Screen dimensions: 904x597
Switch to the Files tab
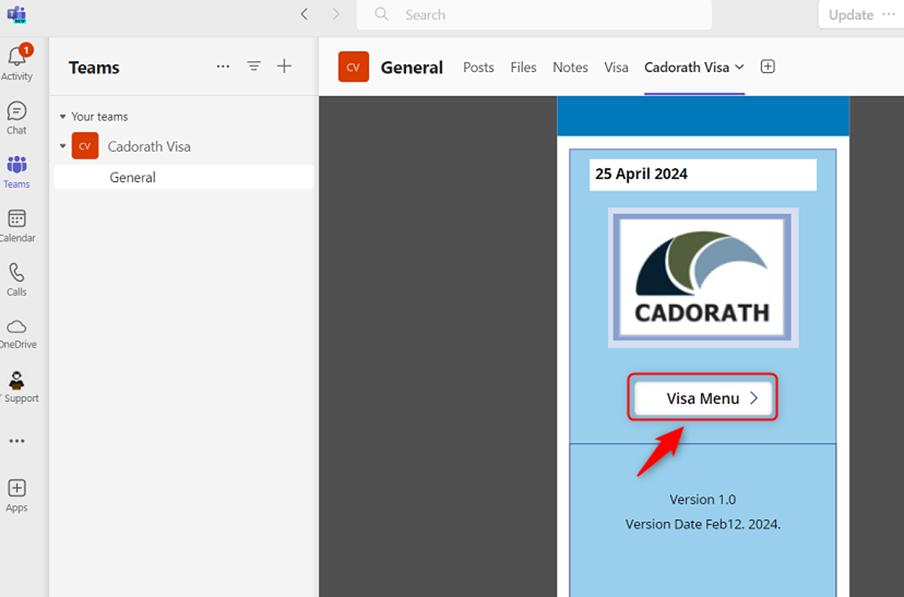[x=523, y=67]
